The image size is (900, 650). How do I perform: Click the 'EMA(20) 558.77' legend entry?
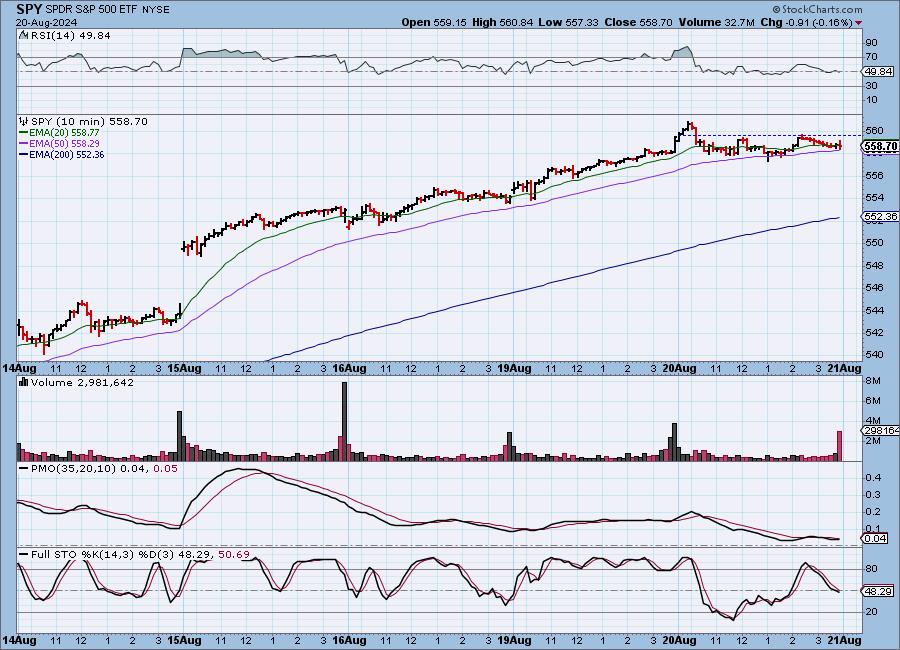click(x=64, y=133)
